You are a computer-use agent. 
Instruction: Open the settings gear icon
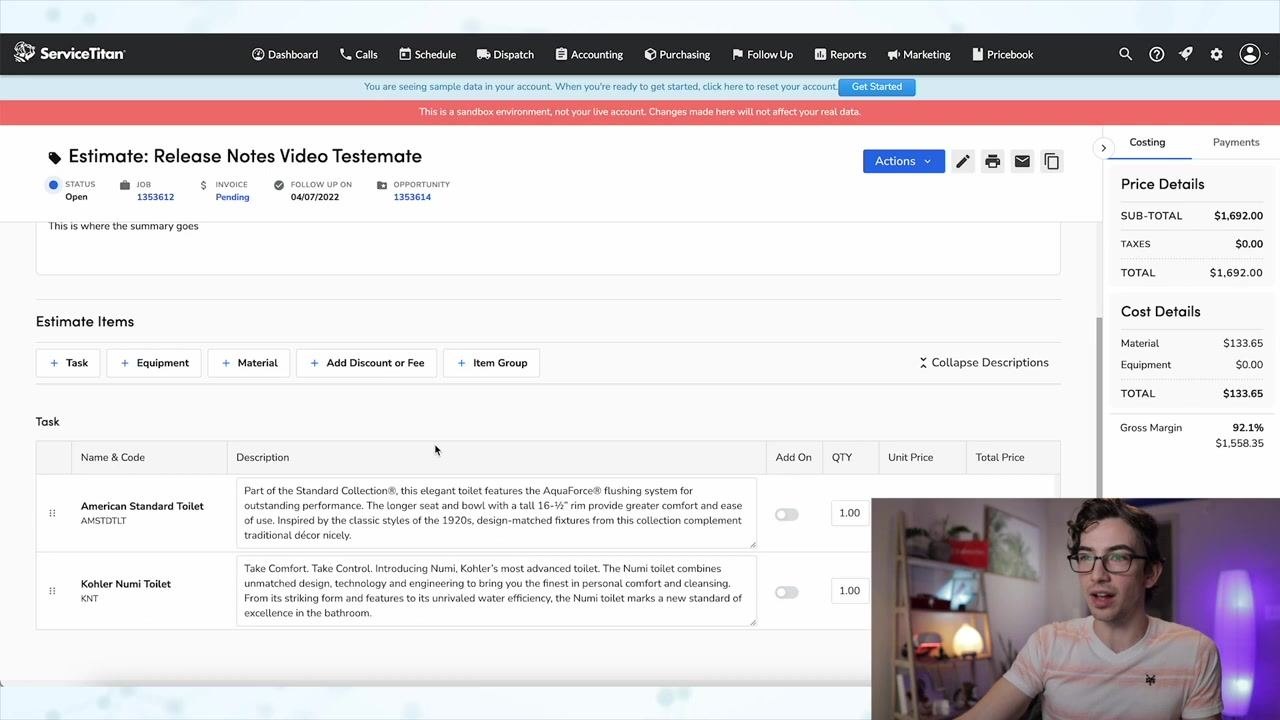(1216, 54)
